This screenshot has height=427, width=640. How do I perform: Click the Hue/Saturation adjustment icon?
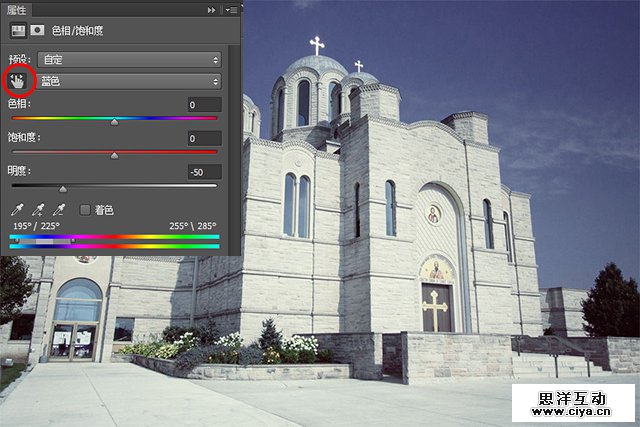[18, 31]
